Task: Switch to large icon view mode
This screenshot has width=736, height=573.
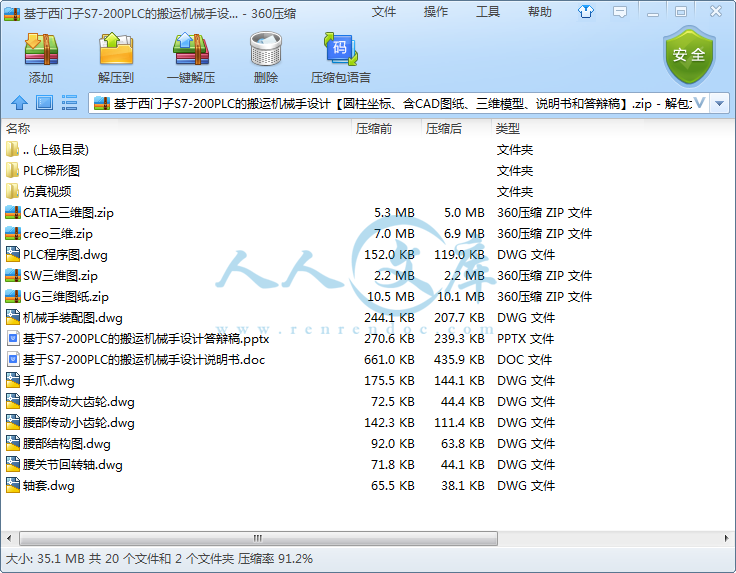Action: pyautogui.click(x=45, y=103)
